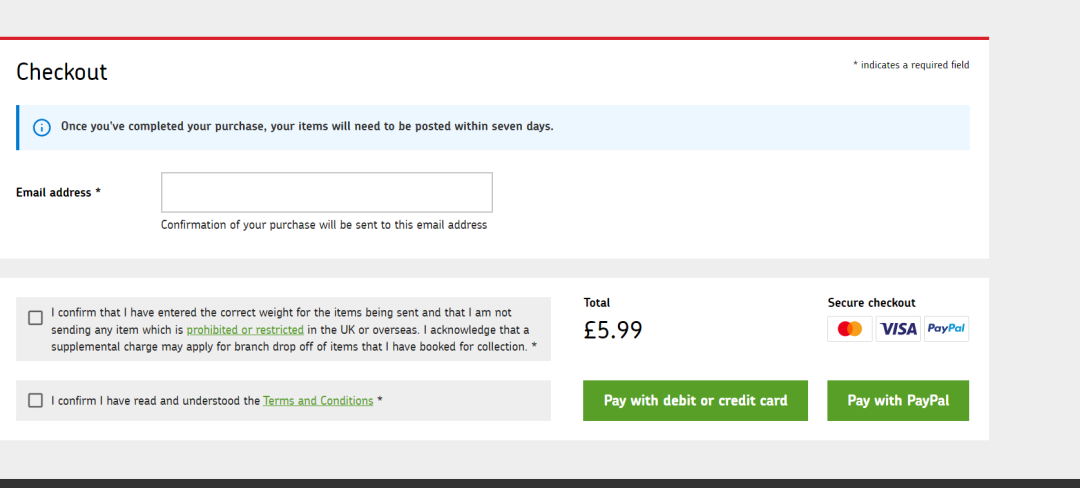The width and height of the screenshot is (1080, 488).
Task: Tick the correct weight confirmation checkbox
Action: tap(35, 318)
